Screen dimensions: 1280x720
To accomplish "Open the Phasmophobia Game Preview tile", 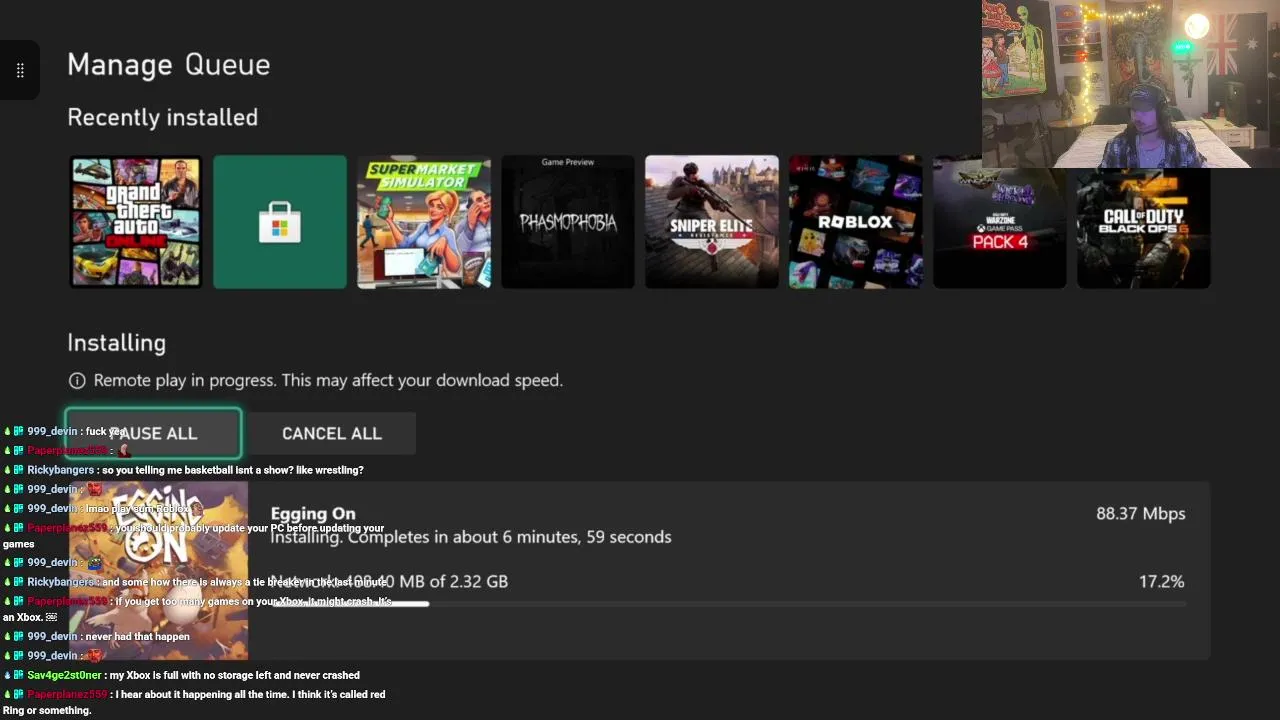I will tap(568, 222).
